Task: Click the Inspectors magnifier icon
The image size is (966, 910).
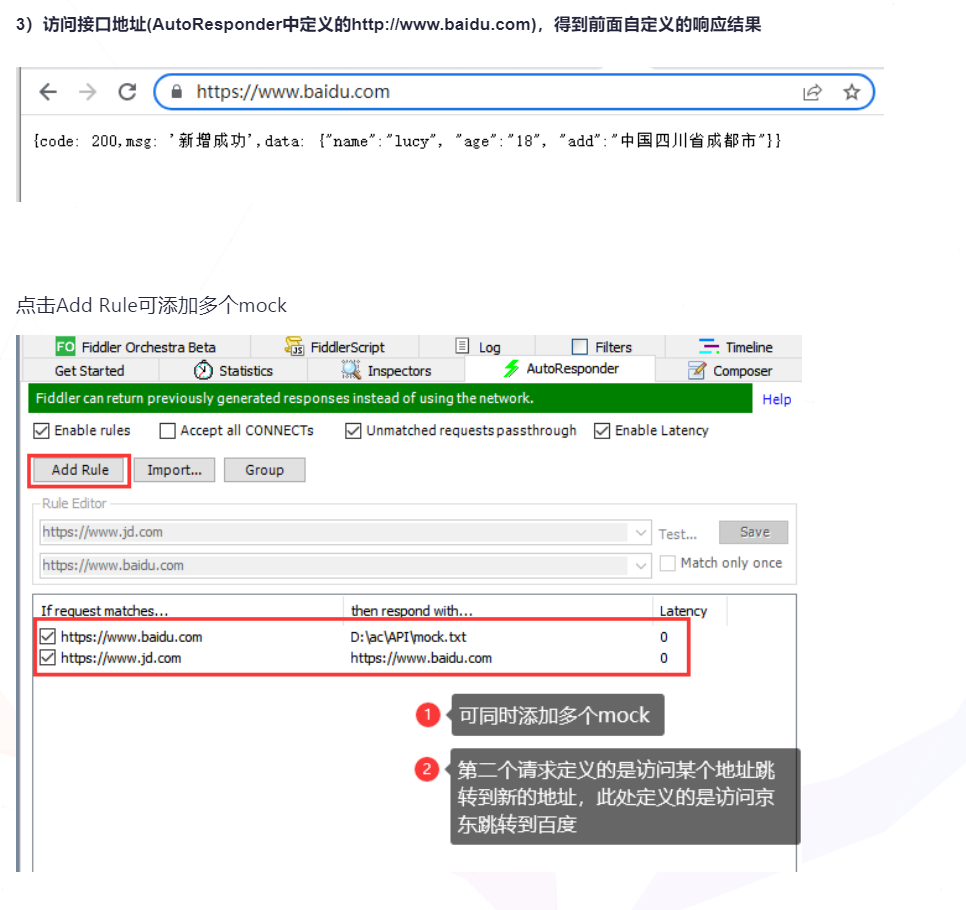Action: click(351, 370)
